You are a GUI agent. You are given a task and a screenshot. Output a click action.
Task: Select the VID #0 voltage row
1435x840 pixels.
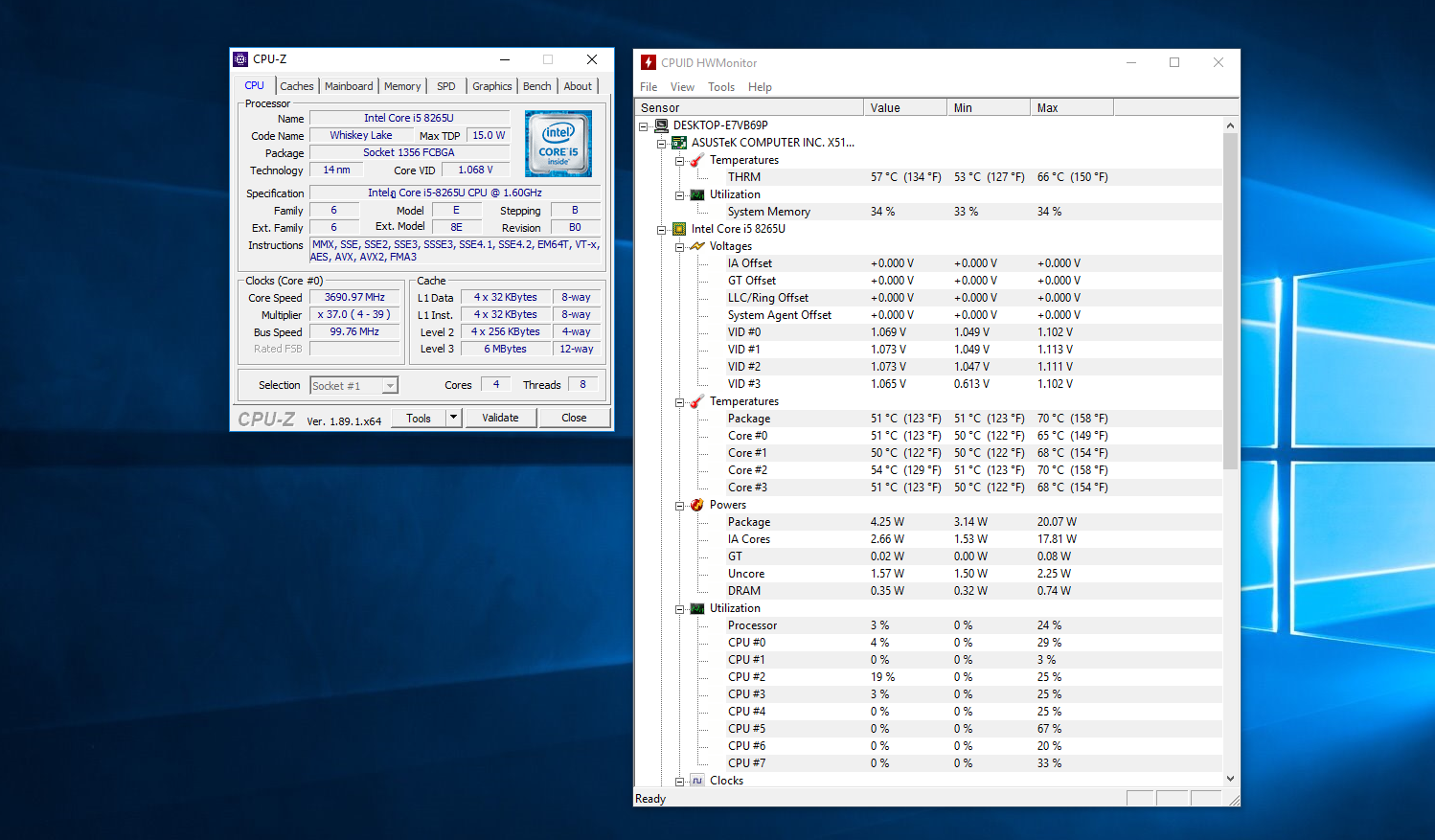tap(928, 332)
